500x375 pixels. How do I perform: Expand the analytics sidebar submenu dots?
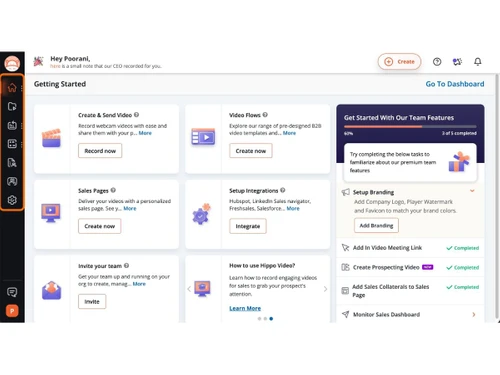pos(22,125)
